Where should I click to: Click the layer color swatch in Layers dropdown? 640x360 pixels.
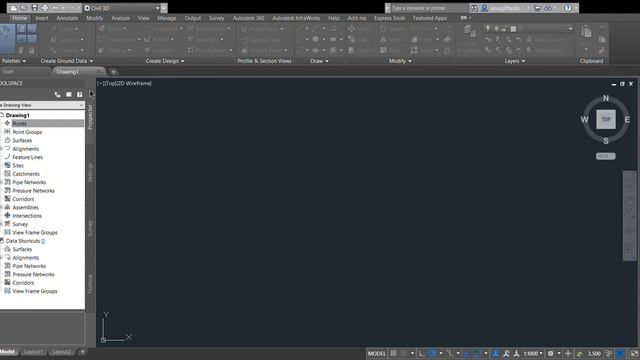(x=513, y=29)
